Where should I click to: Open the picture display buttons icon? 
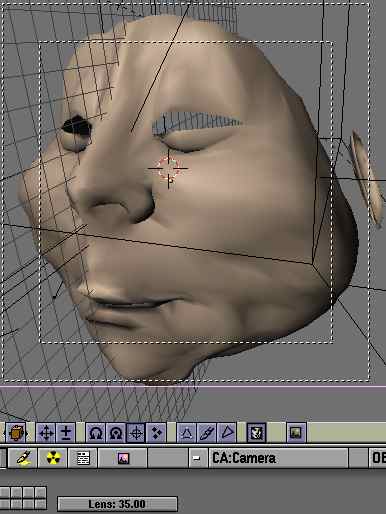(x=123, y=458)
